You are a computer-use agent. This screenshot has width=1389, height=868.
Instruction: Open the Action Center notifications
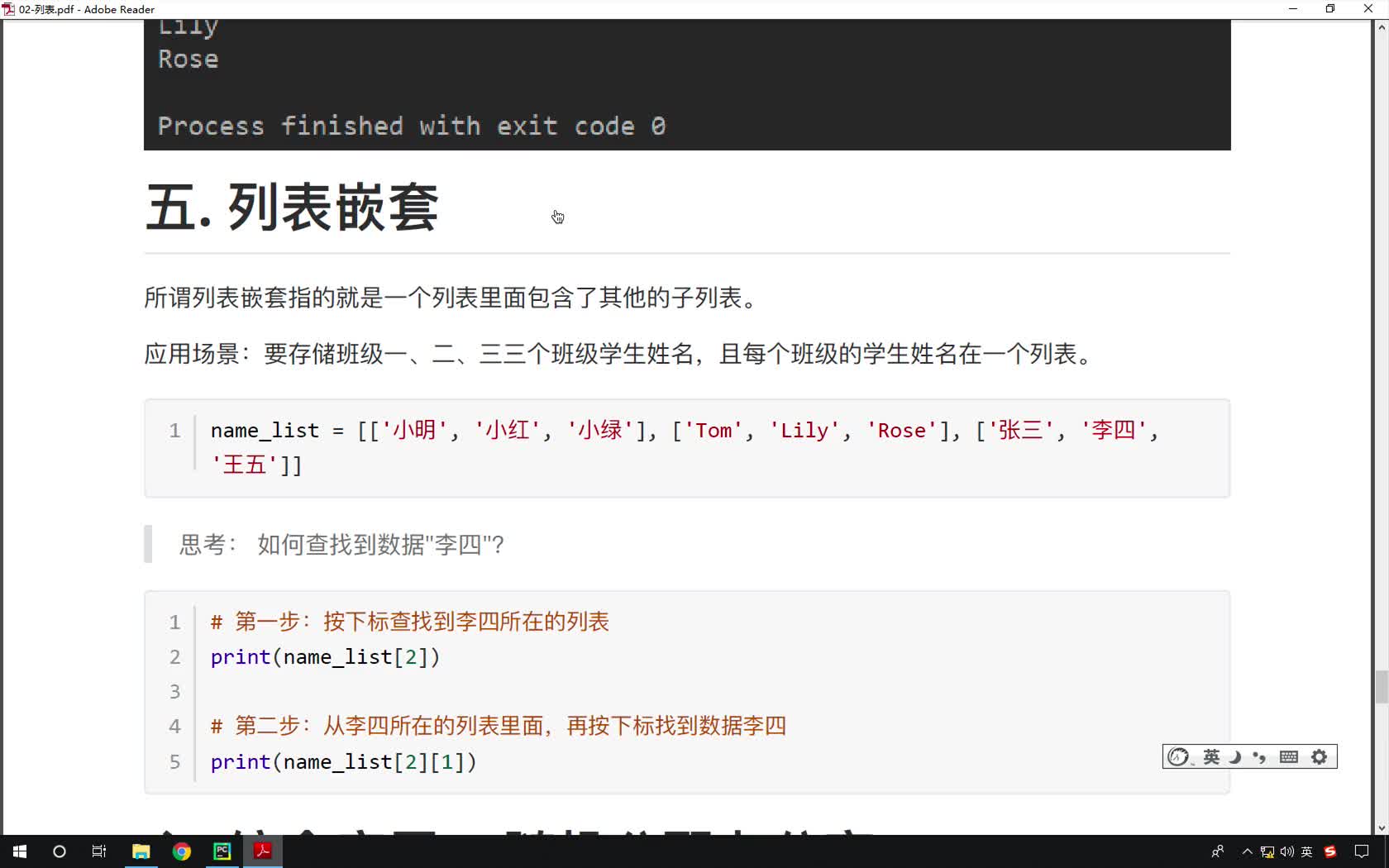1362,851
